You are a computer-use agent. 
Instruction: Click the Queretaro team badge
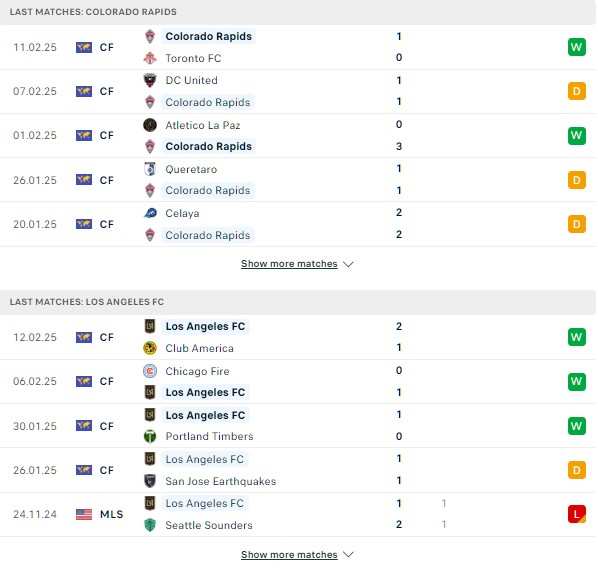pyautogui.click(x=150, y=169)
